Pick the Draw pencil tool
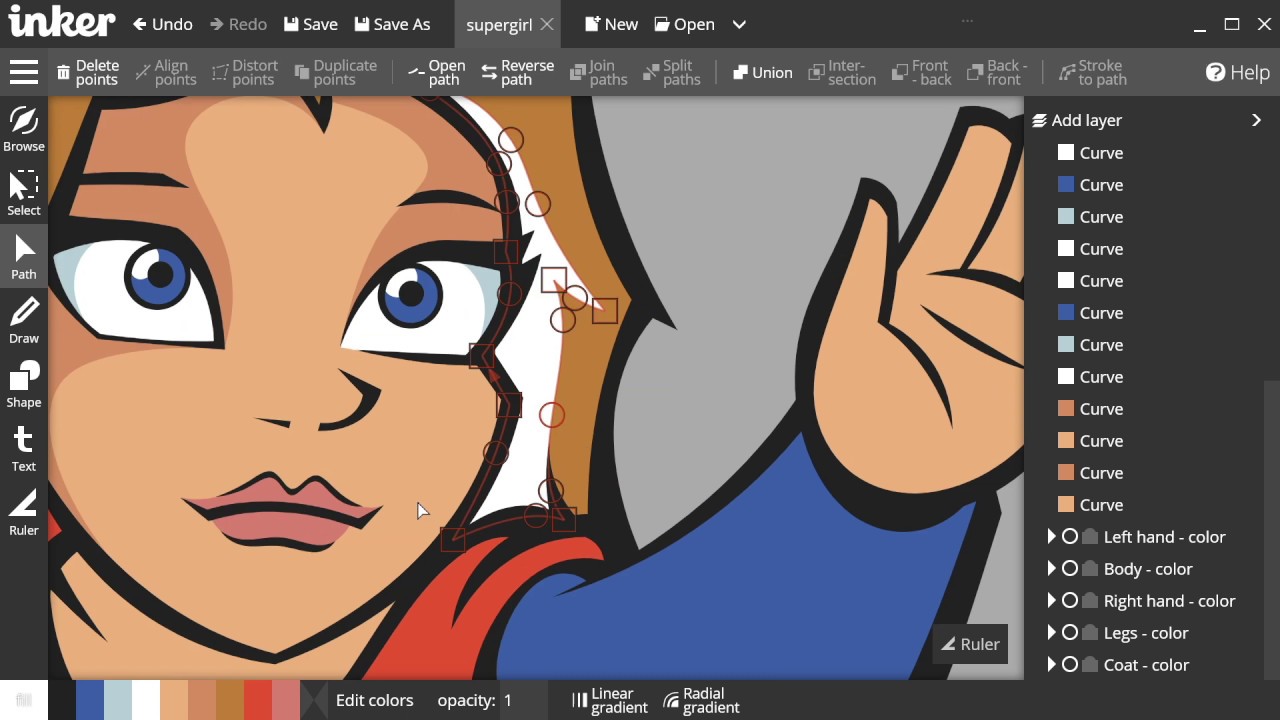 pyautogui.click(x=24, y=321)
